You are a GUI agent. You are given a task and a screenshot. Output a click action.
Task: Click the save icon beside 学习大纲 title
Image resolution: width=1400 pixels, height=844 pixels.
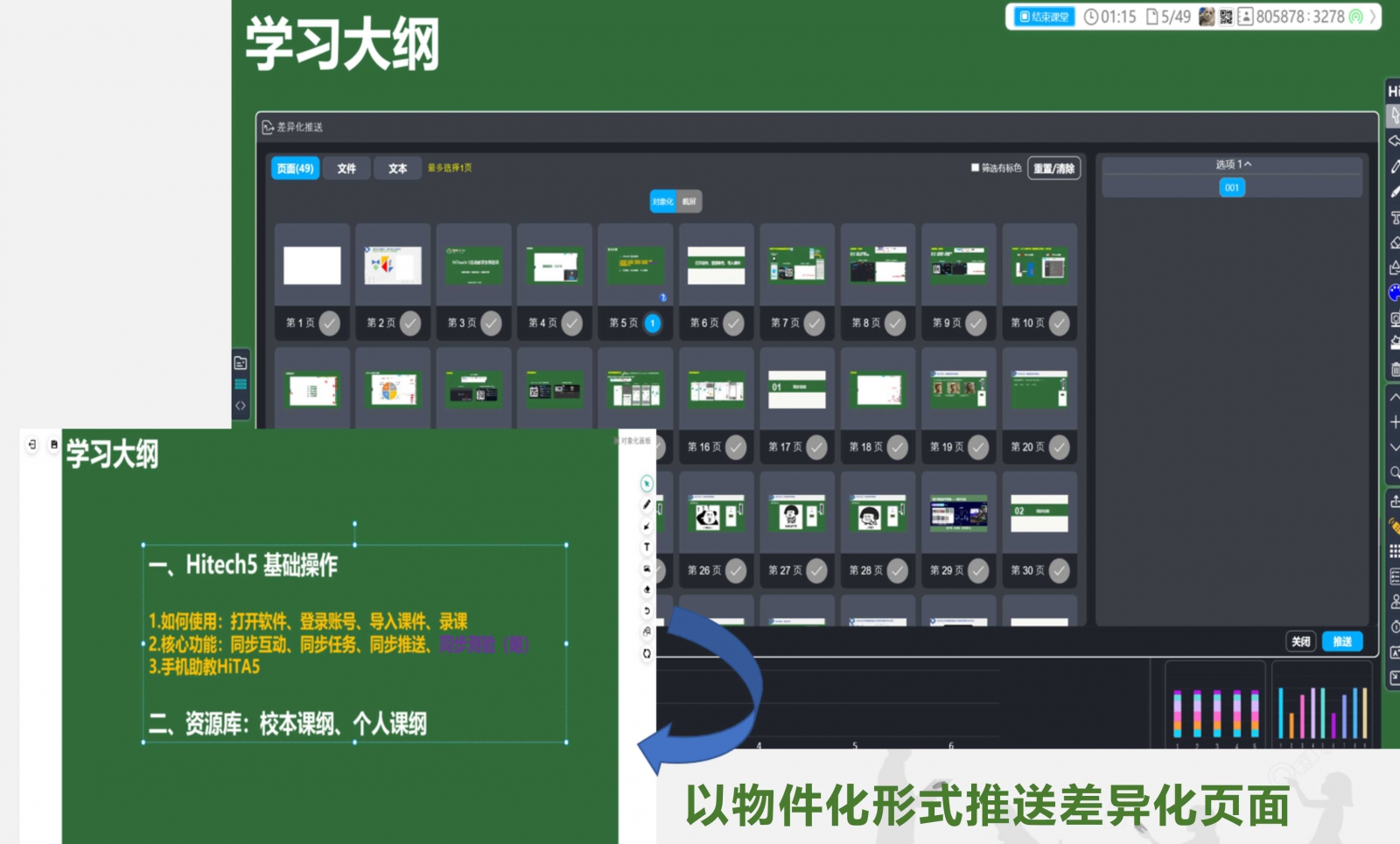(x=53, y=444)
